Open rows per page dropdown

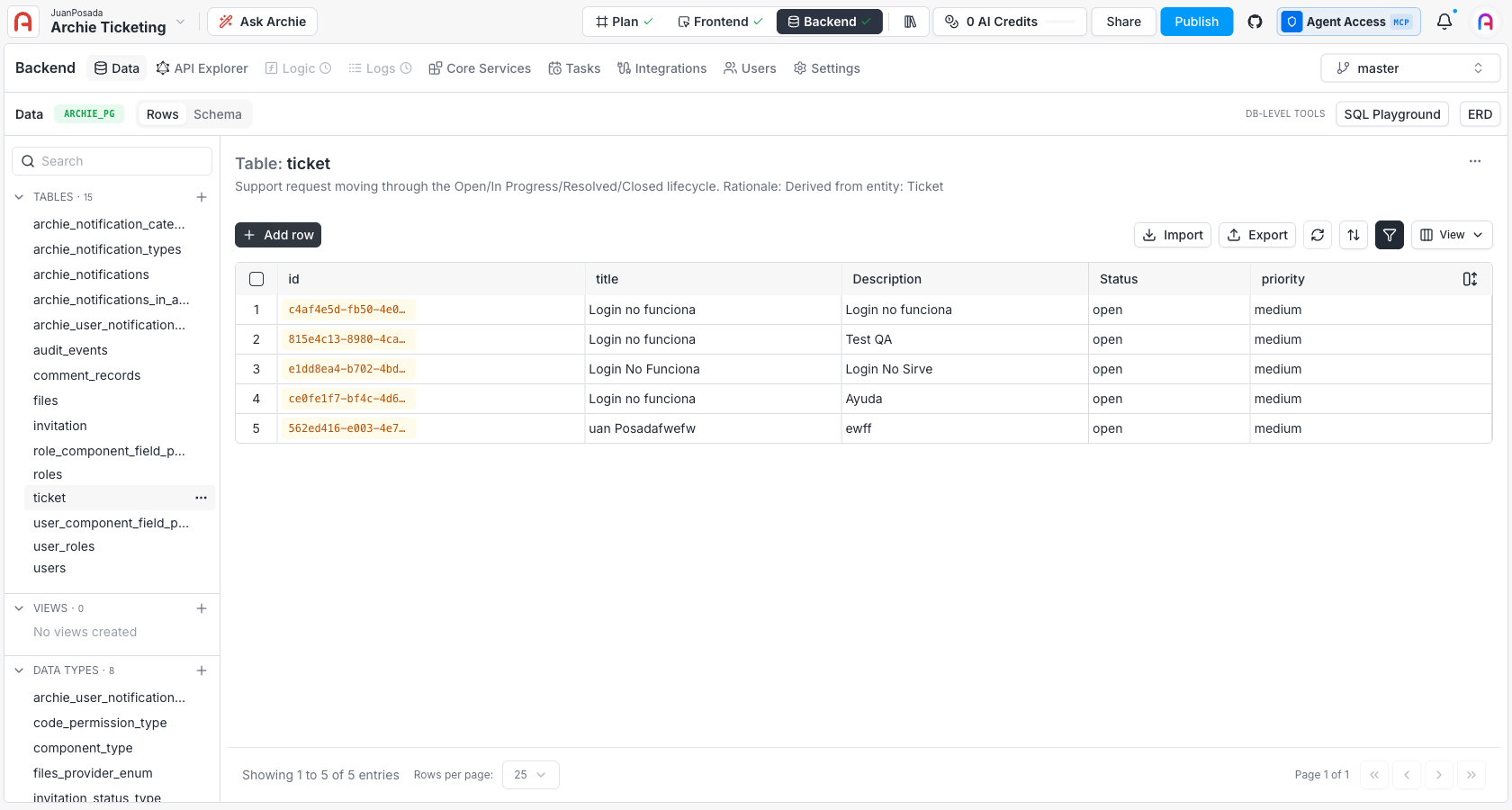tap(531, 775)
